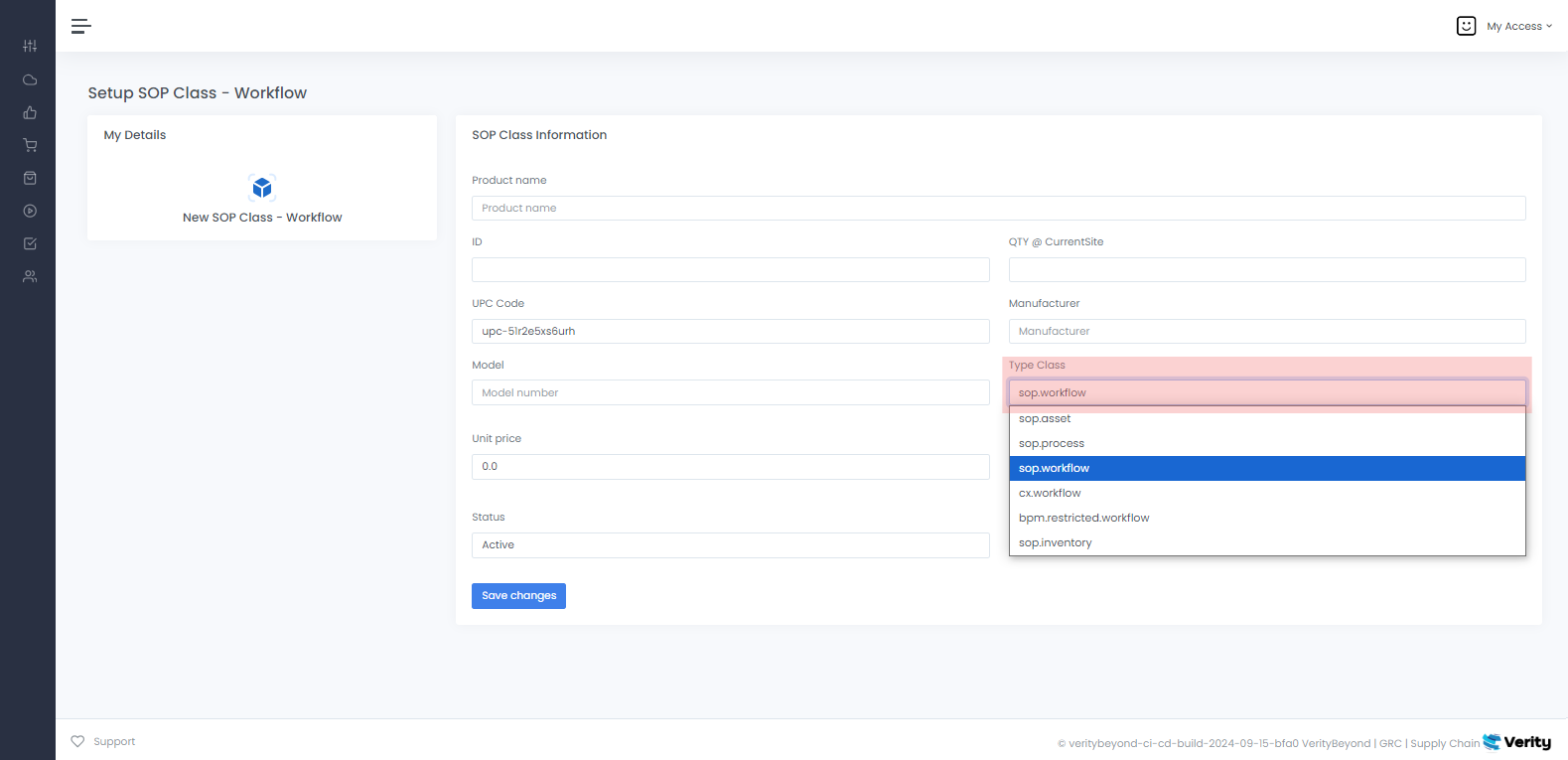1568x760 pixels.
Task: Pick cx.workflow from the options
Action: (1050, 494)
